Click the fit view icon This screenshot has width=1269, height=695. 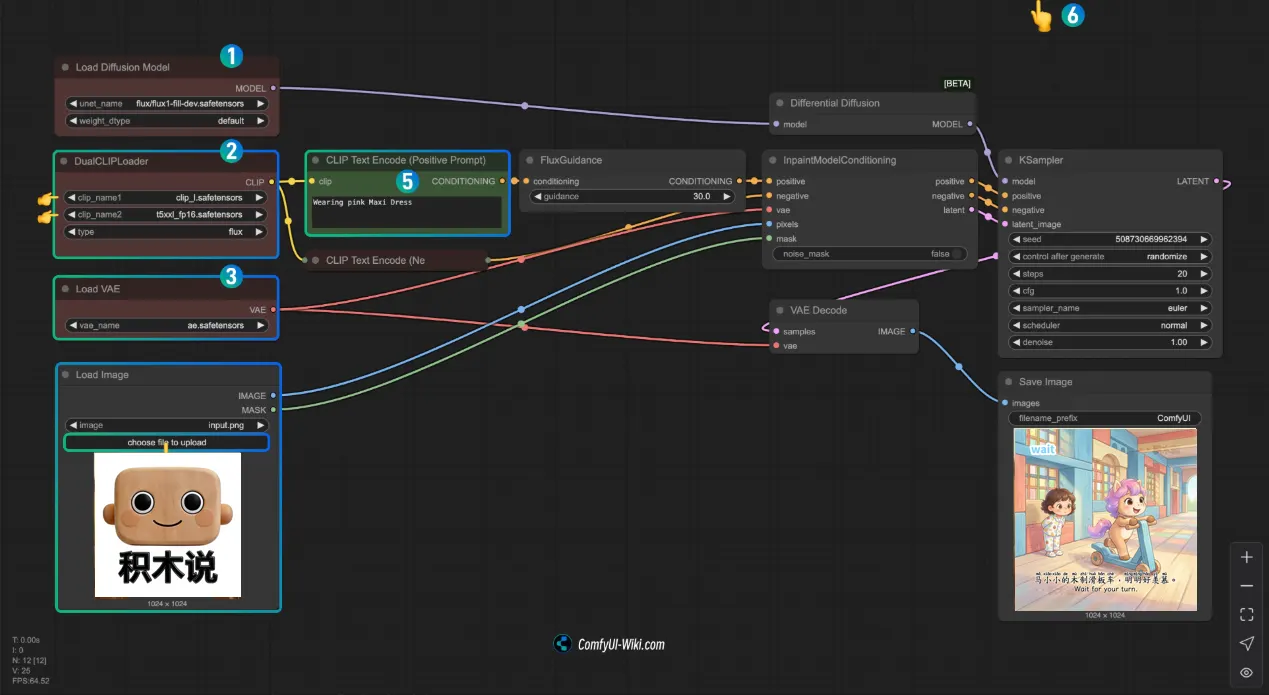coord(1246,614)
